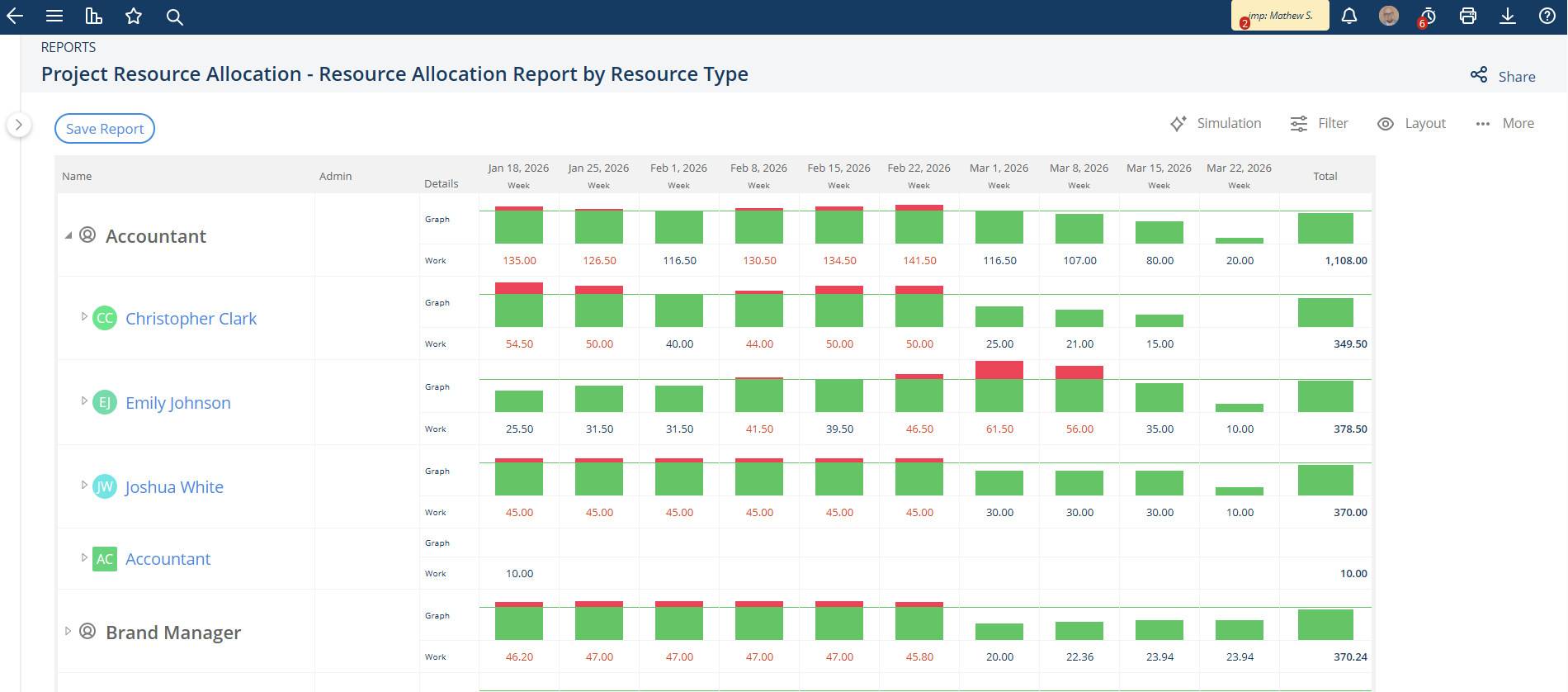Open the help question mark icon
This screenshot has width=1568, height=692.
[1547, 16]
